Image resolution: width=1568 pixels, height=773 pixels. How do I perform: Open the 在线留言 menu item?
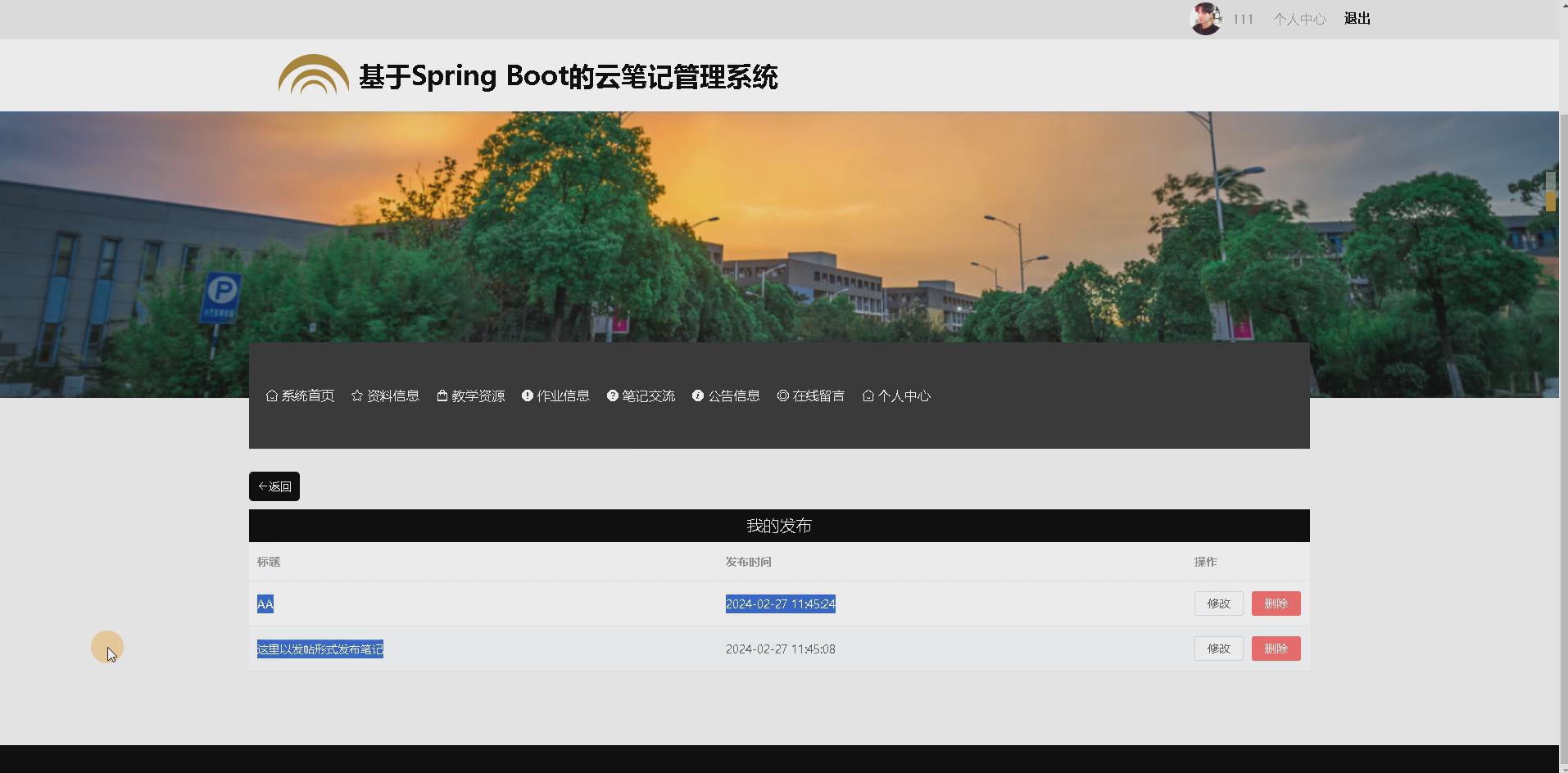point(819,396)
